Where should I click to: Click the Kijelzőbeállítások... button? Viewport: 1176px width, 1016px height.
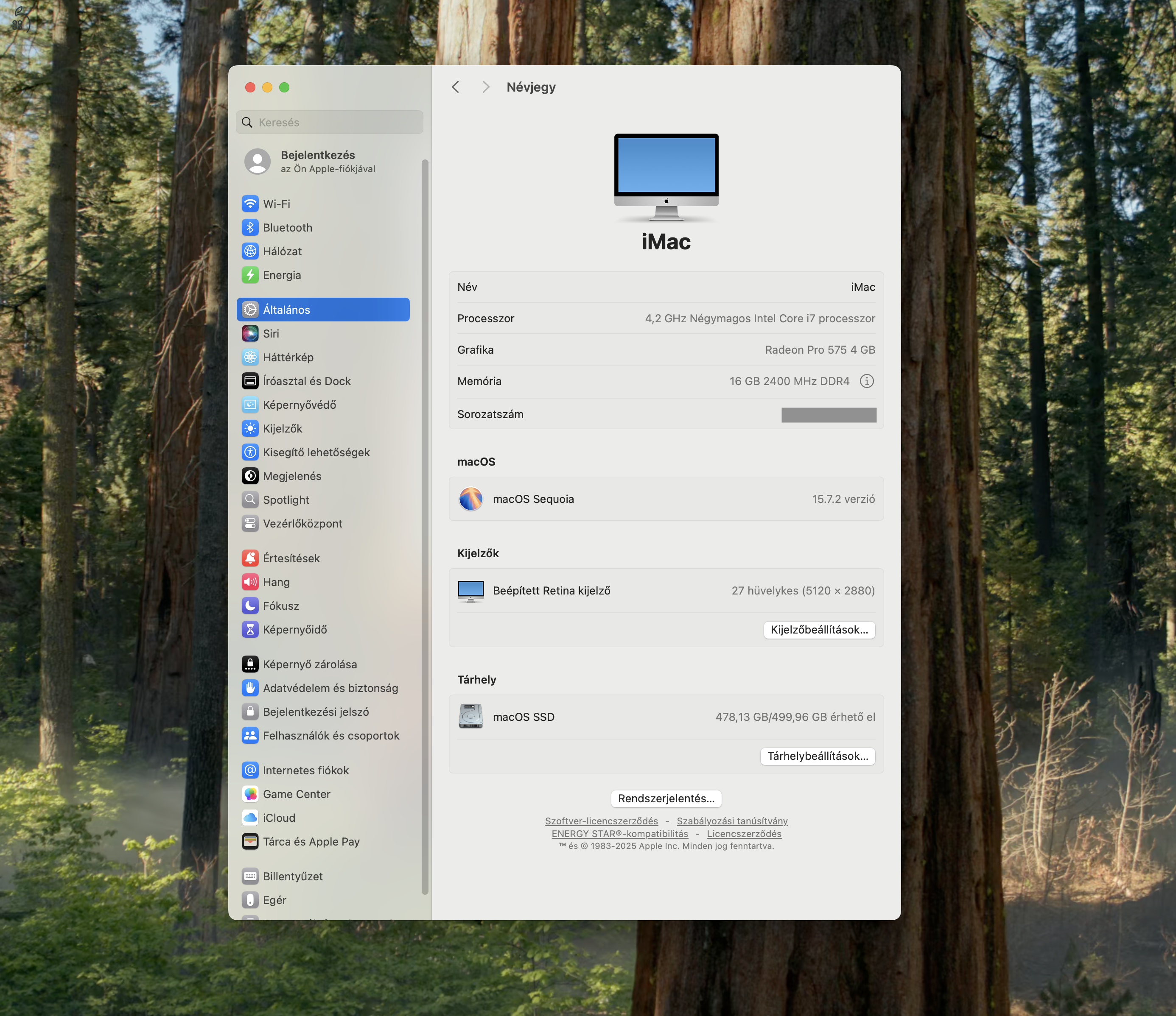pyautogui.click(x=819, y=630)
